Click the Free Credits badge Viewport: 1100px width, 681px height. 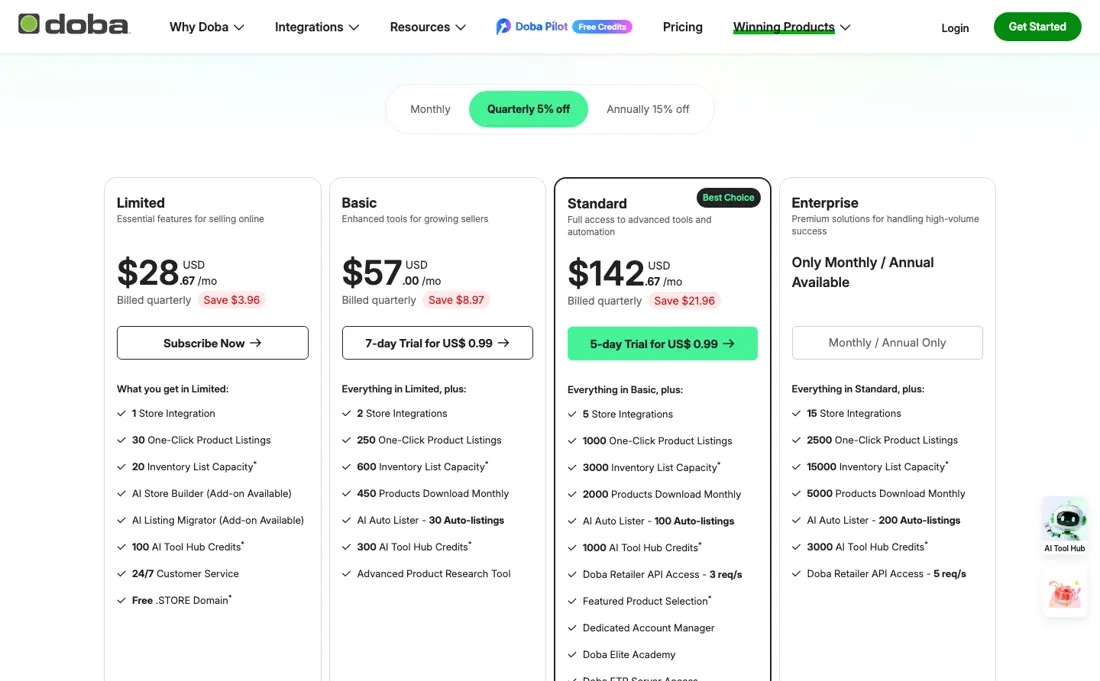602,27
